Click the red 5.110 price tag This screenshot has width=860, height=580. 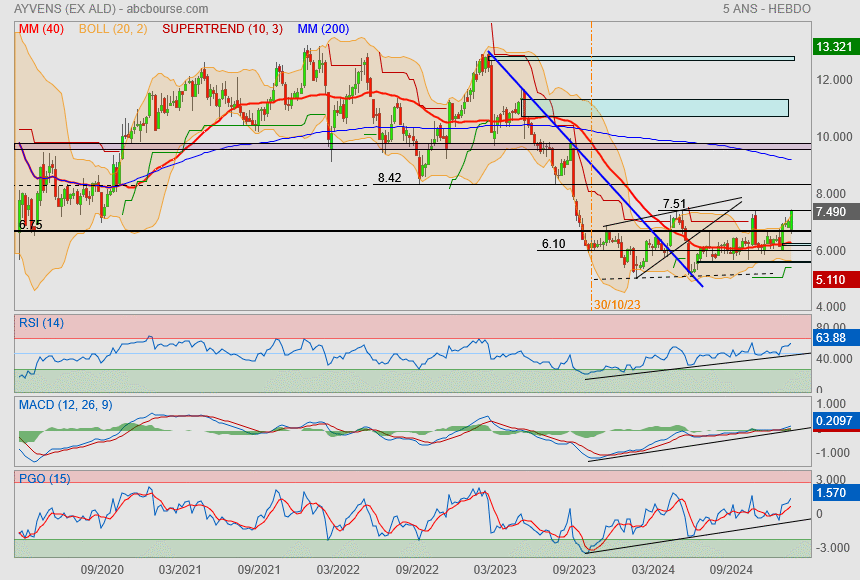tap(832, 280)
